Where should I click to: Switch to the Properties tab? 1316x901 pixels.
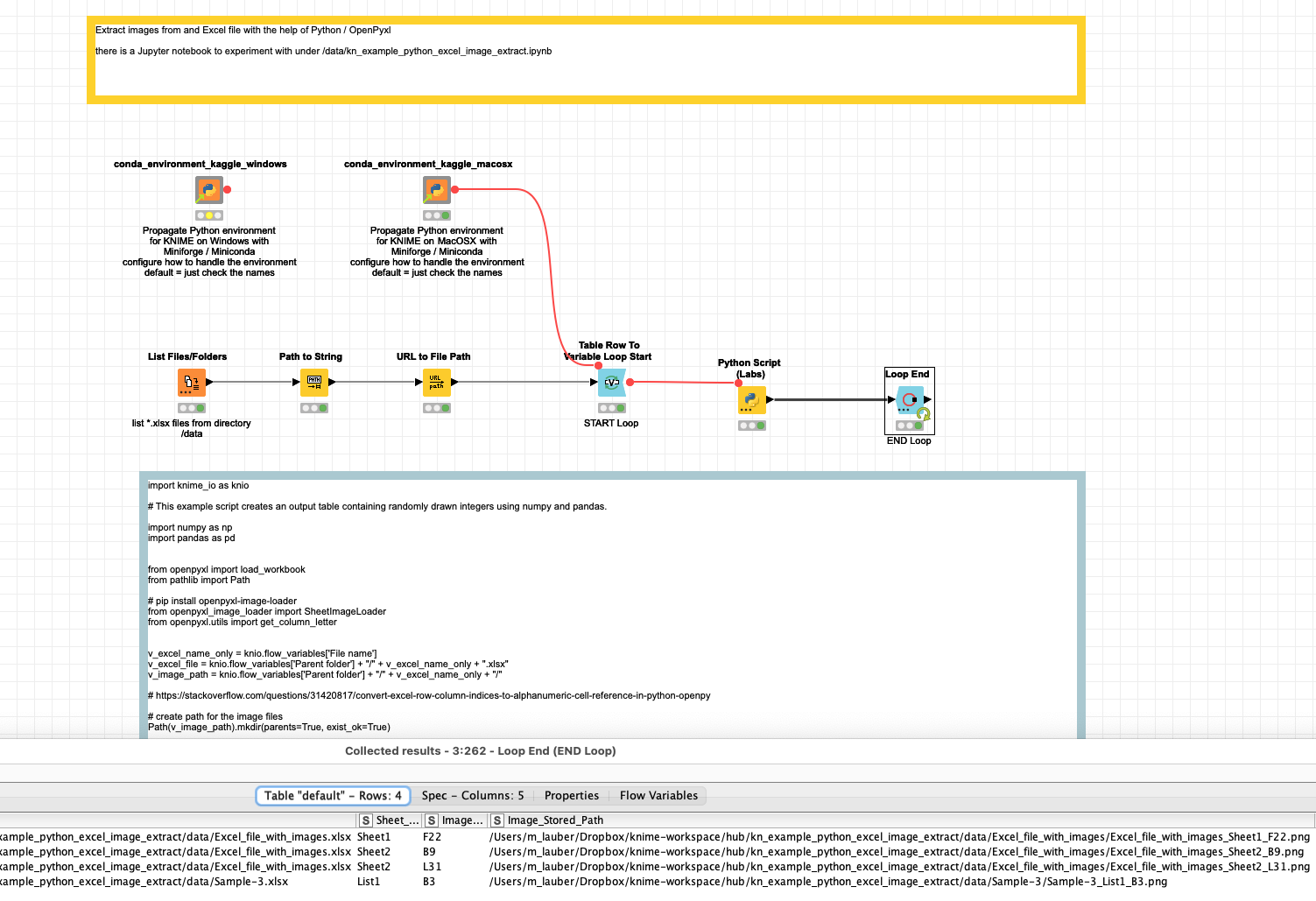[x=572, y=796]
